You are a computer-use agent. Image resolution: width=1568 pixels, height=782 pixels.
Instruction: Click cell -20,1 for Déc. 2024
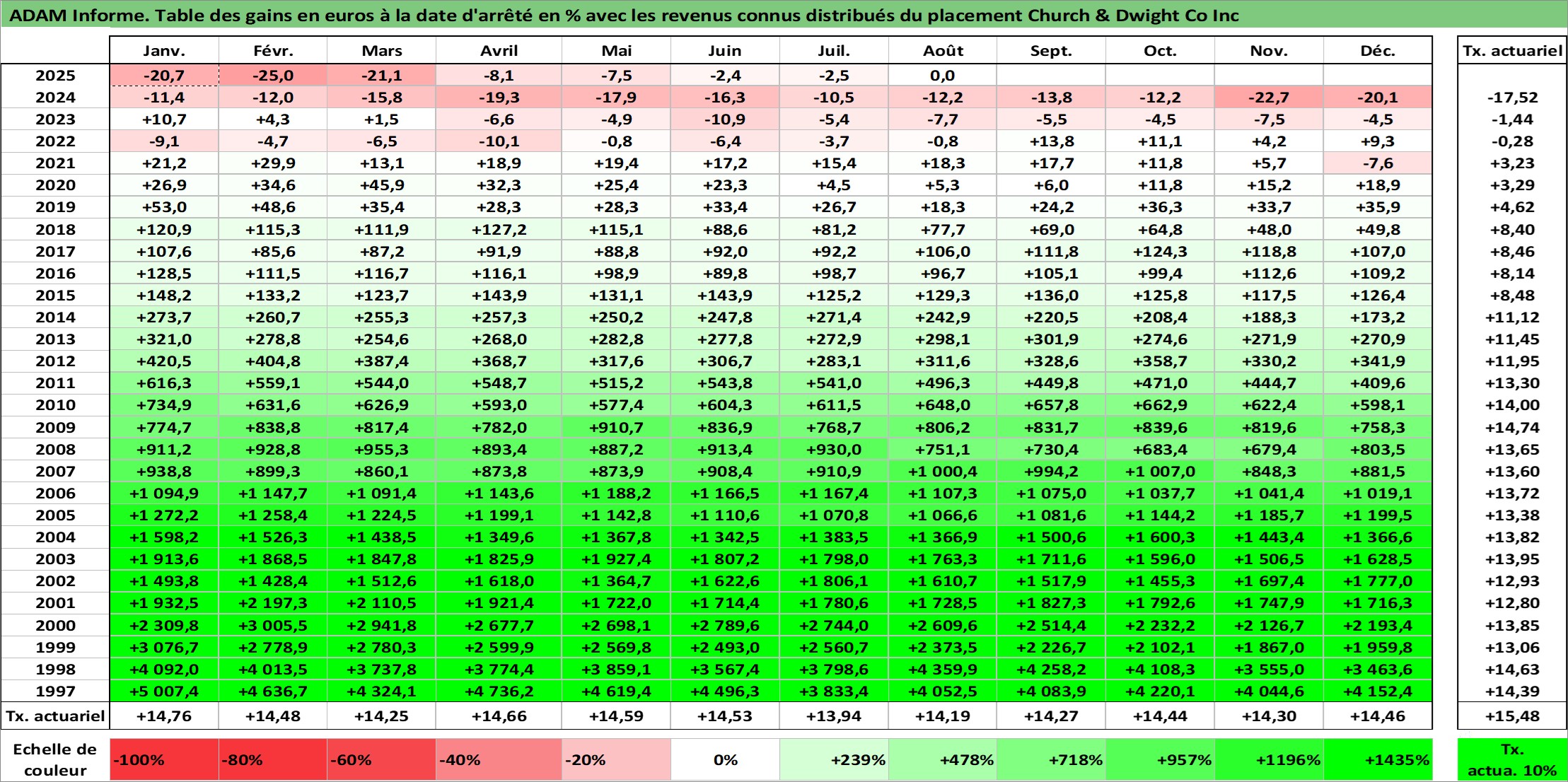[x=1378, y=98]
